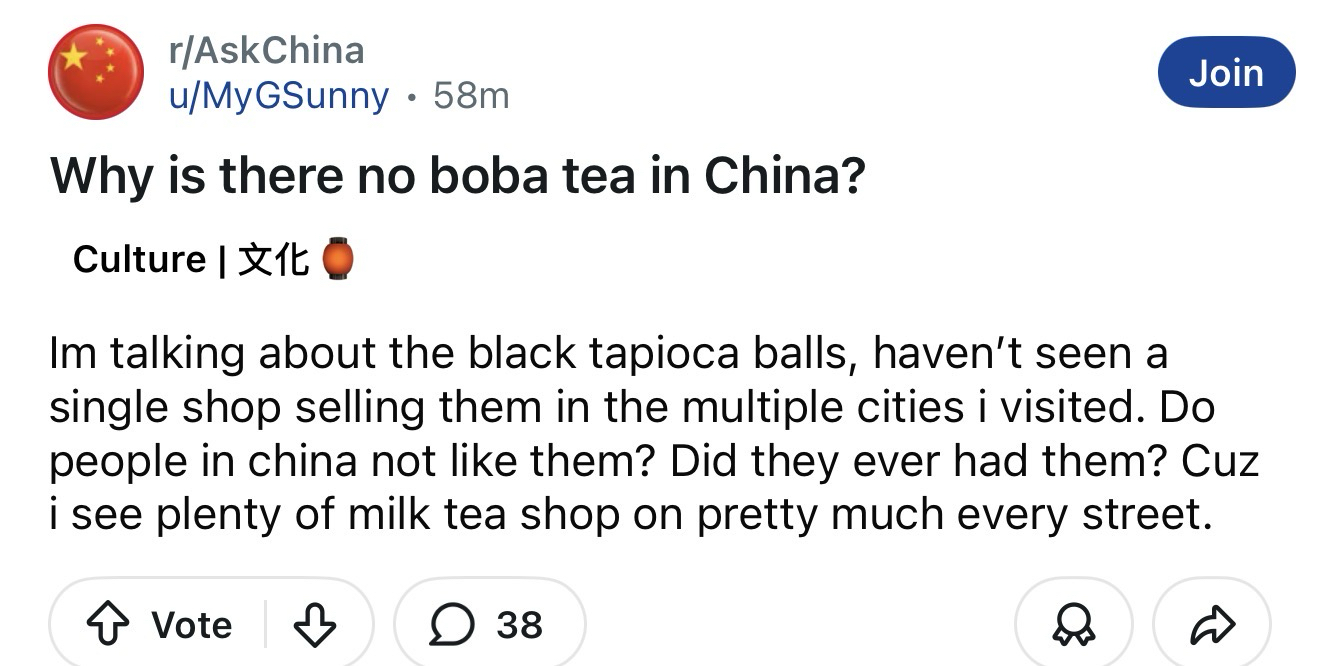Share the post via arrow icon
The height and width of the screenshot is (666, 1320).
coord(1212,625)
